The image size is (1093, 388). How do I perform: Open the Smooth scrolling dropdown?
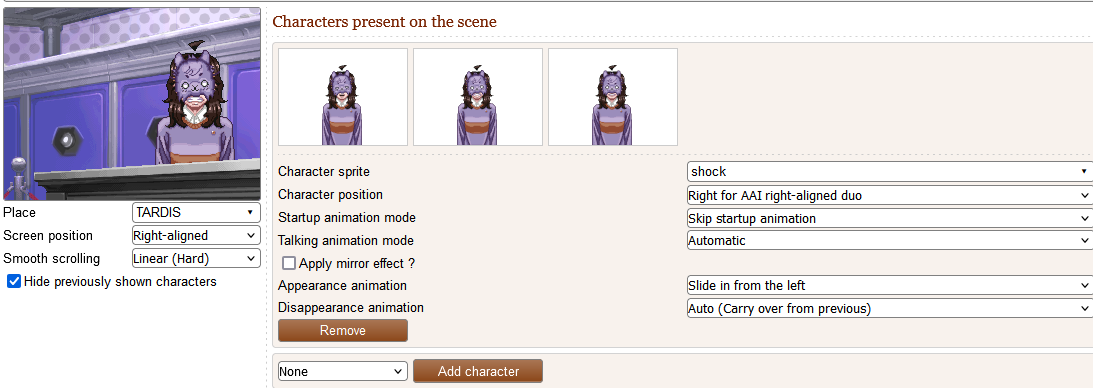click(196, 258)
